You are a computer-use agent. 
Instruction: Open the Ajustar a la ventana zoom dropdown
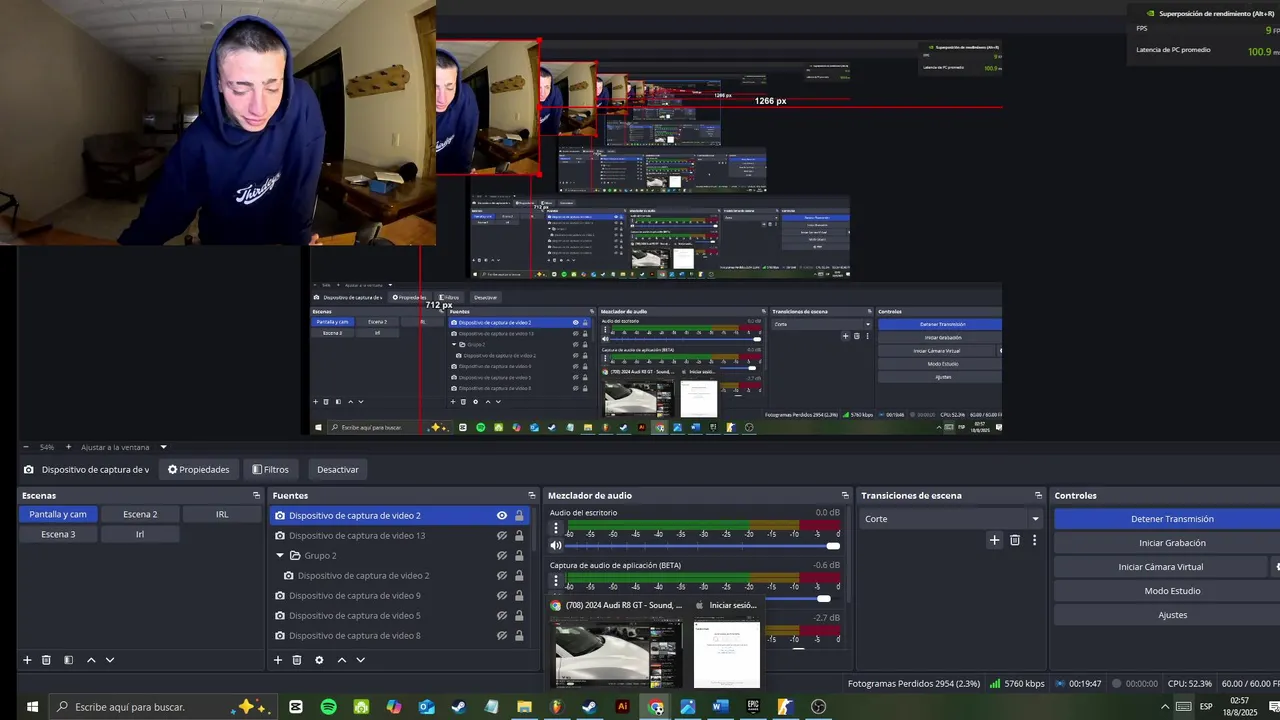(x=163, y=447)
